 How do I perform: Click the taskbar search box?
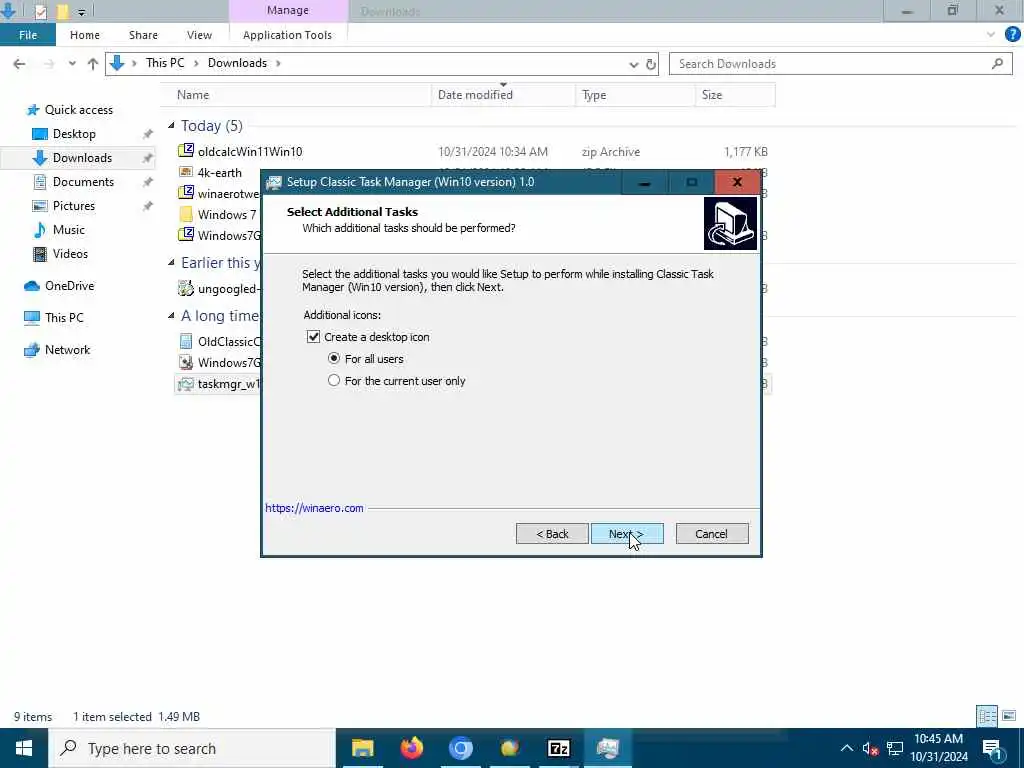(192, 748)
